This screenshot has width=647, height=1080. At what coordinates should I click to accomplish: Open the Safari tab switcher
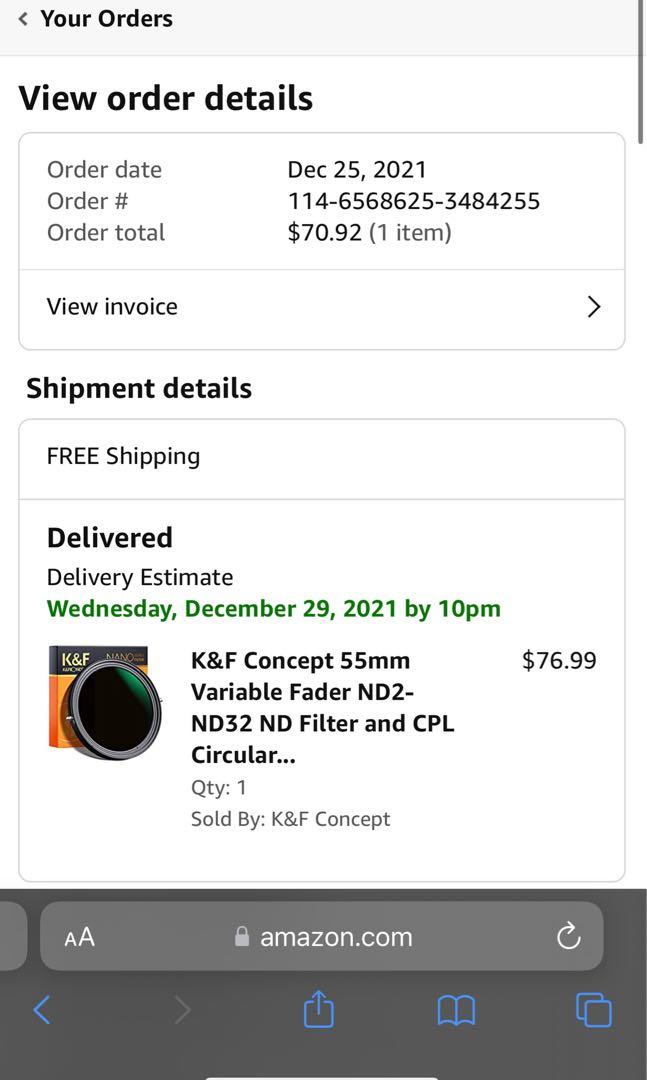coord(592,1010)
